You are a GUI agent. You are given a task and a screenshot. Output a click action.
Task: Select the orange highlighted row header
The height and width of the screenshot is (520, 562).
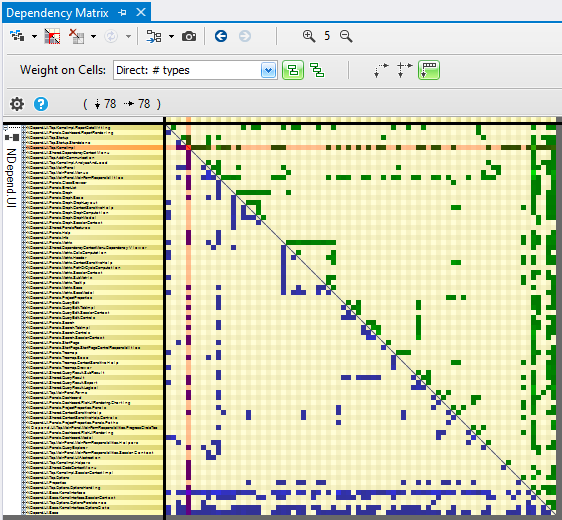point(94,147)
